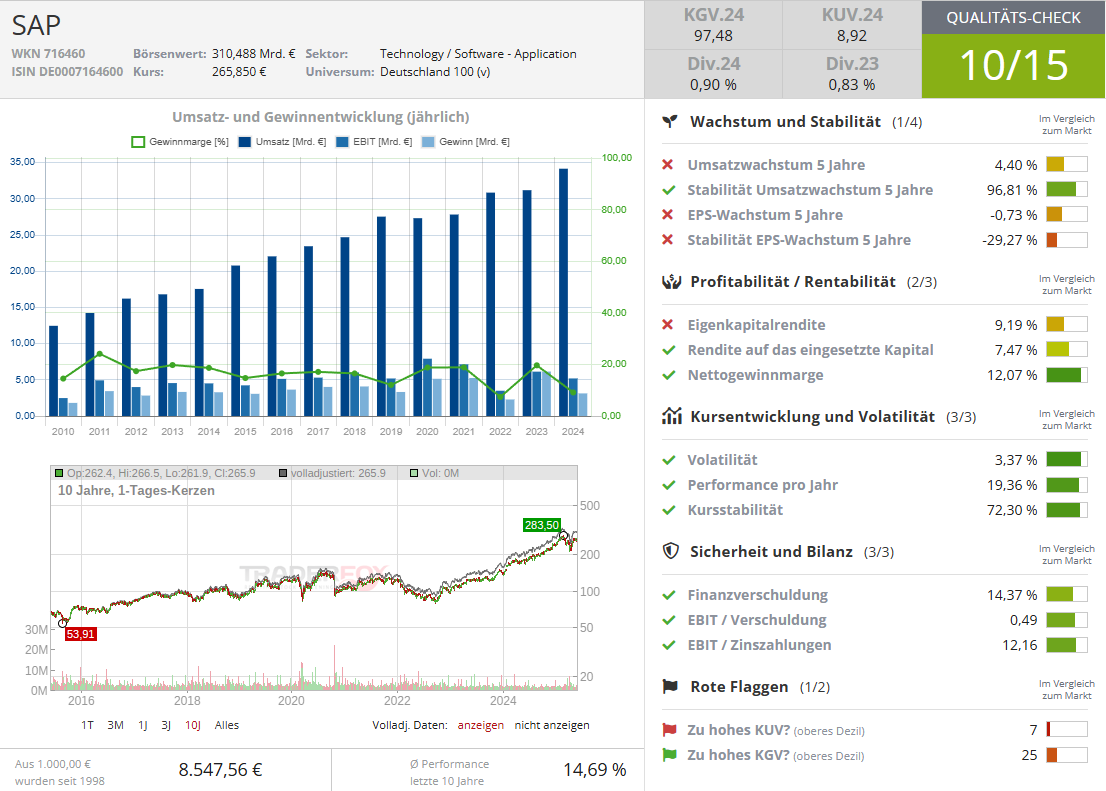Select anzeigen for Volladj. Daten
Viewport: 1106px width, 791px height.
(x=480, y=725)
